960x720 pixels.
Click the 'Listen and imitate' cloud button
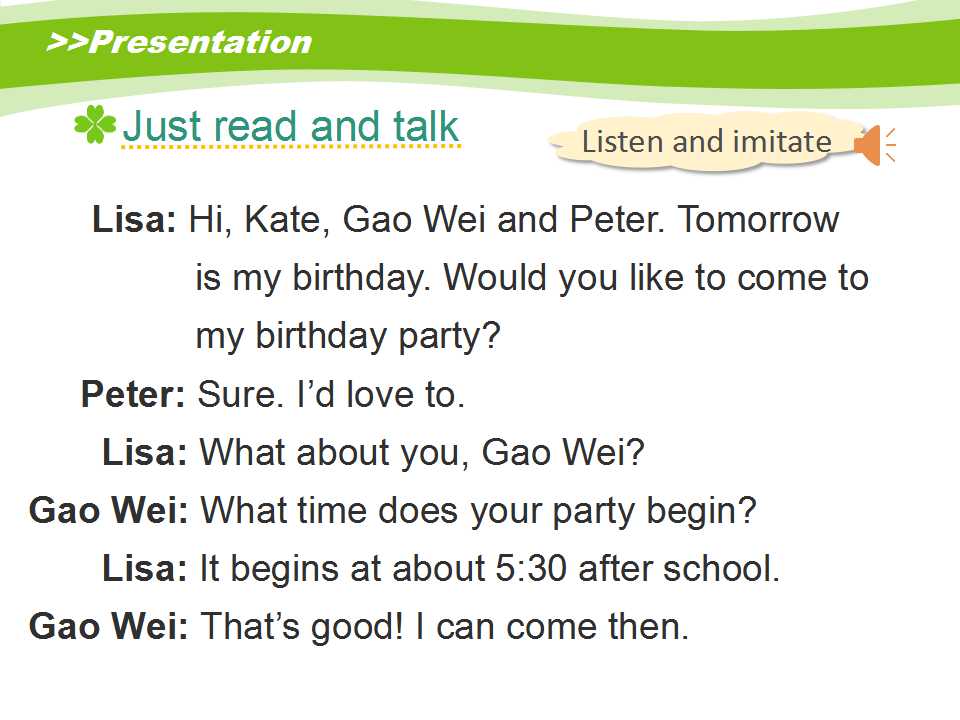(x=706, y=142)
